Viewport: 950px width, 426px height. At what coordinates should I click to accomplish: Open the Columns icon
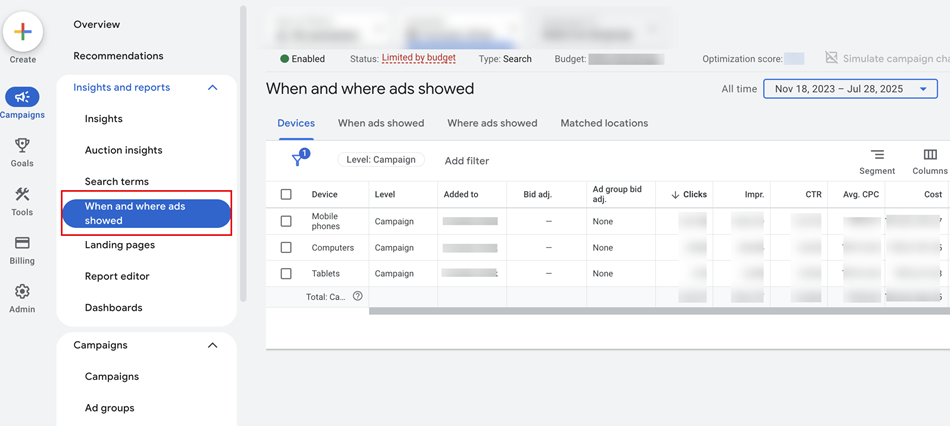coord(930,155)
